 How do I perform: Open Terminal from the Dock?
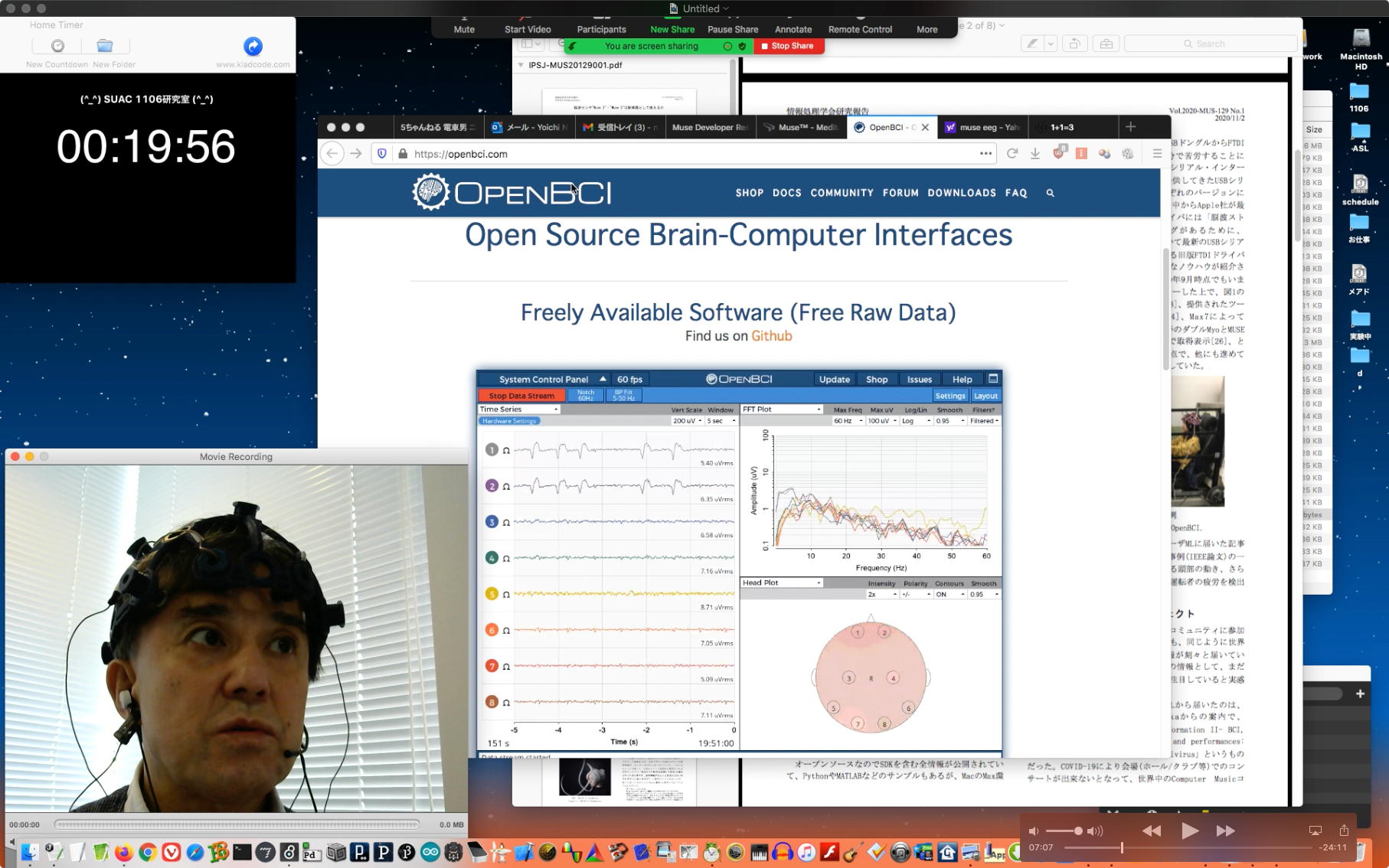pyautogui.click(x=242, y=852)
